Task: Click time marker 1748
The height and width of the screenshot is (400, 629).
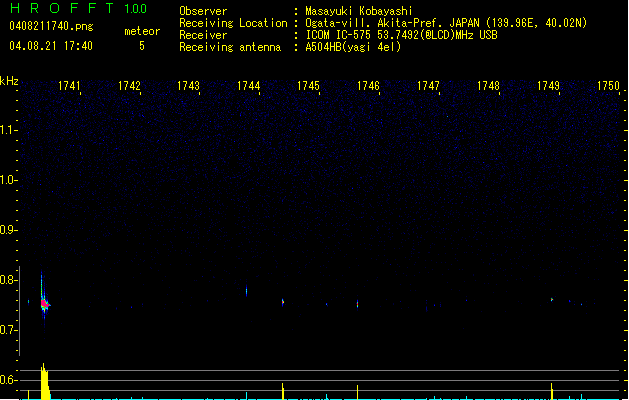Action: click(488, 86)
